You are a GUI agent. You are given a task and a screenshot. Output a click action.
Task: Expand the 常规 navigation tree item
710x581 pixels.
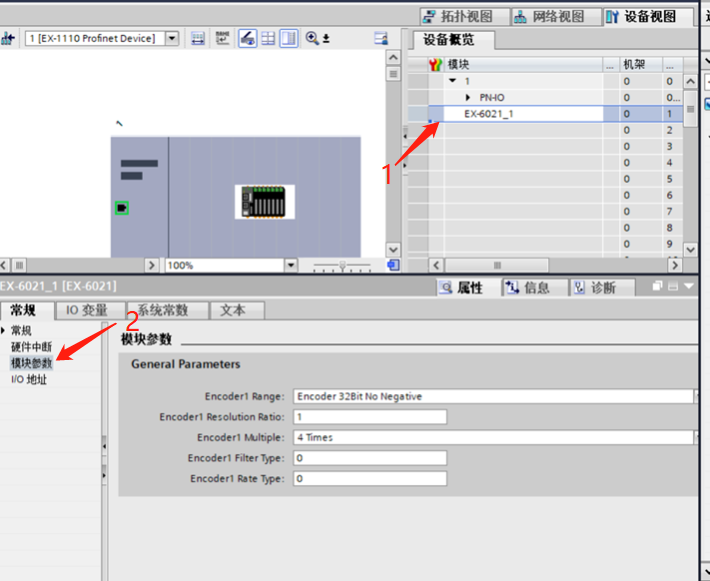click(x=4, y=330)
